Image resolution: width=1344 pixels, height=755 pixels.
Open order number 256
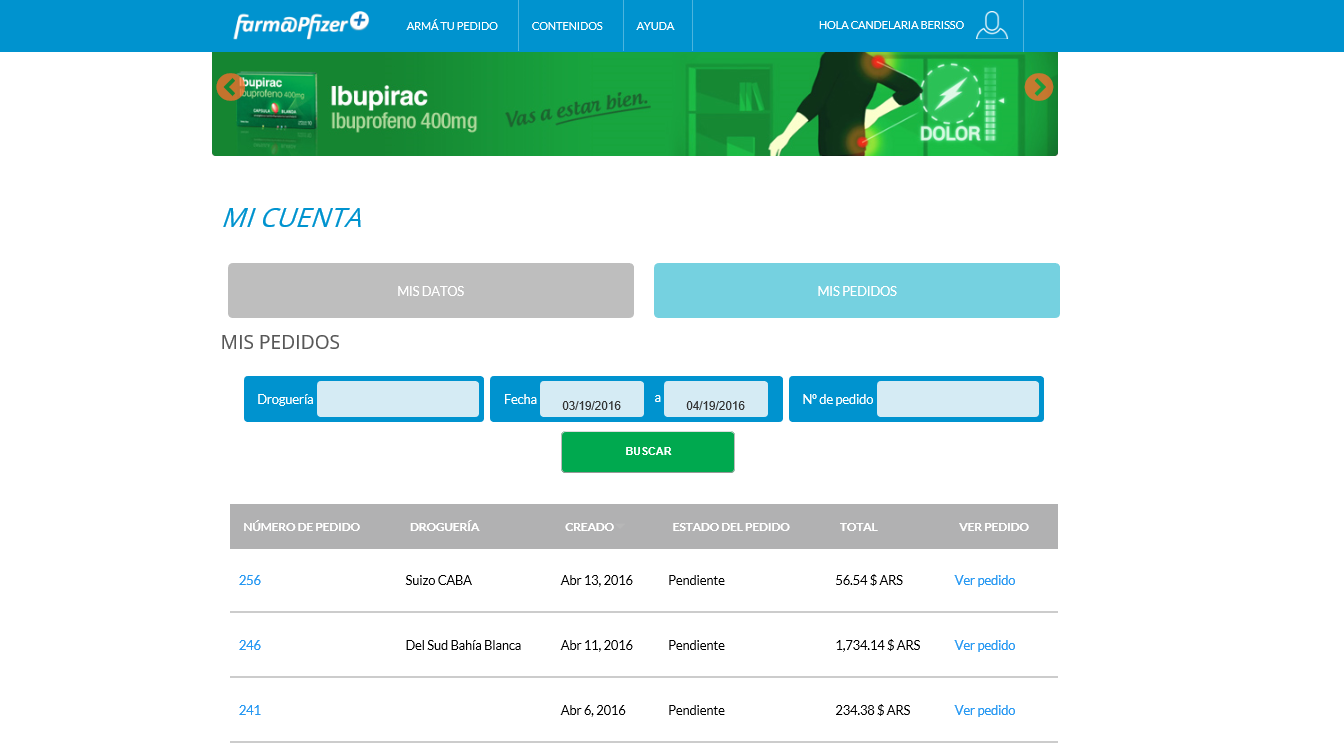tap(250, 580)
